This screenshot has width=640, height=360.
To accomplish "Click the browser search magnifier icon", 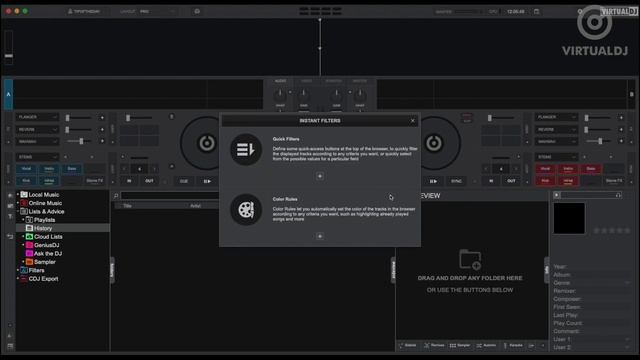I will 116,196.
